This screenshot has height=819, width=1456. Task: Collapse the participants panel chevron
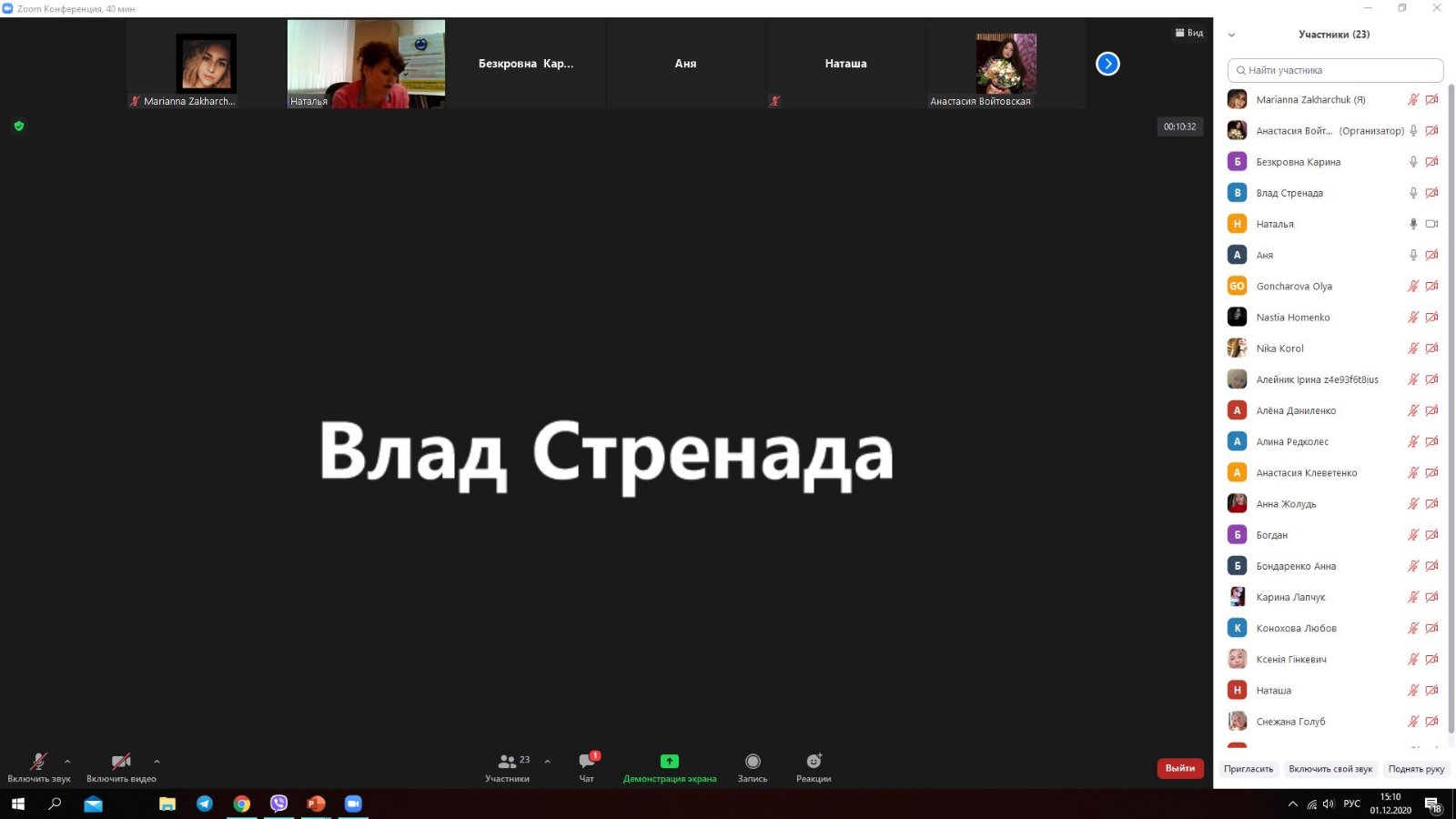pyautogui.click(x=1232, y=35)
